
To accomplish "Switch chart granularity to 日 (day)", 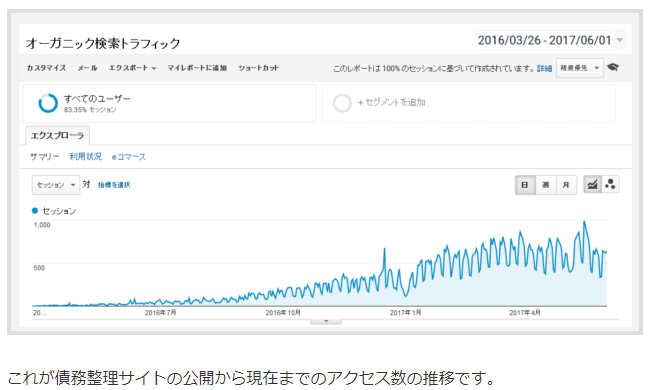I will [525, 185].
